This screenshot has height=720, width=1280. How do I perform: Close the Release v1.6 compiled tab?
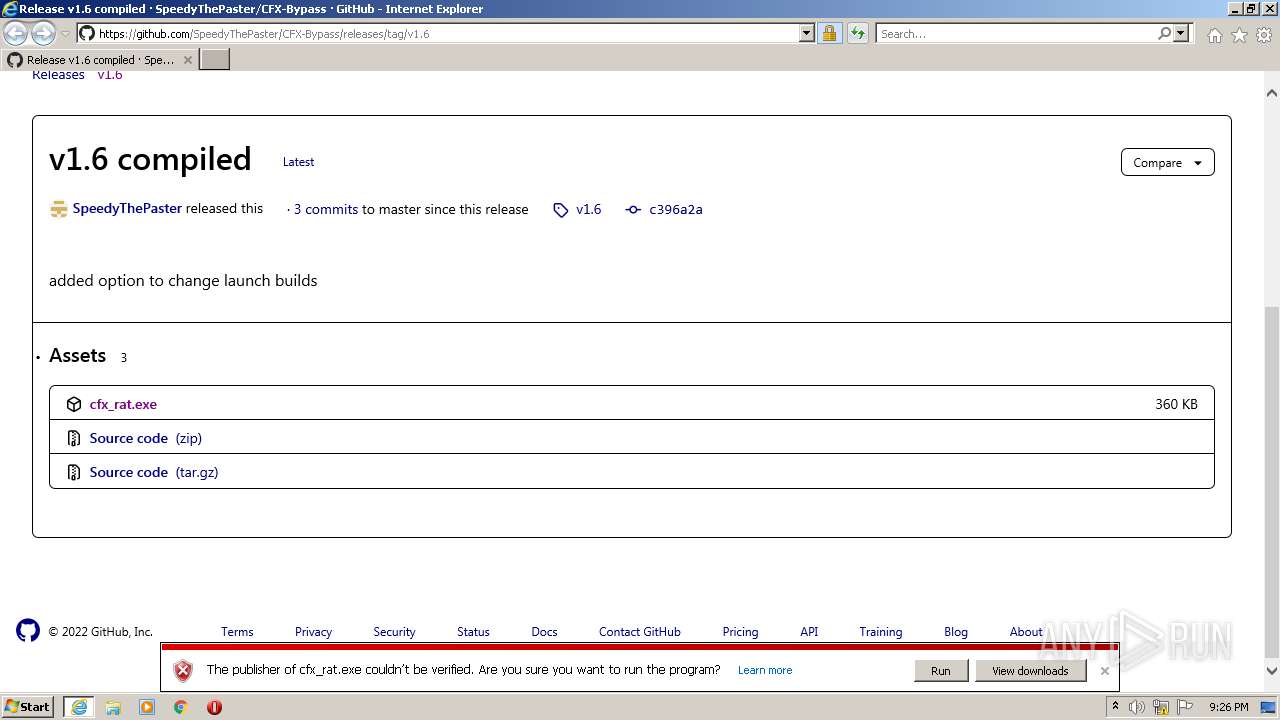[x=187, y=60]
